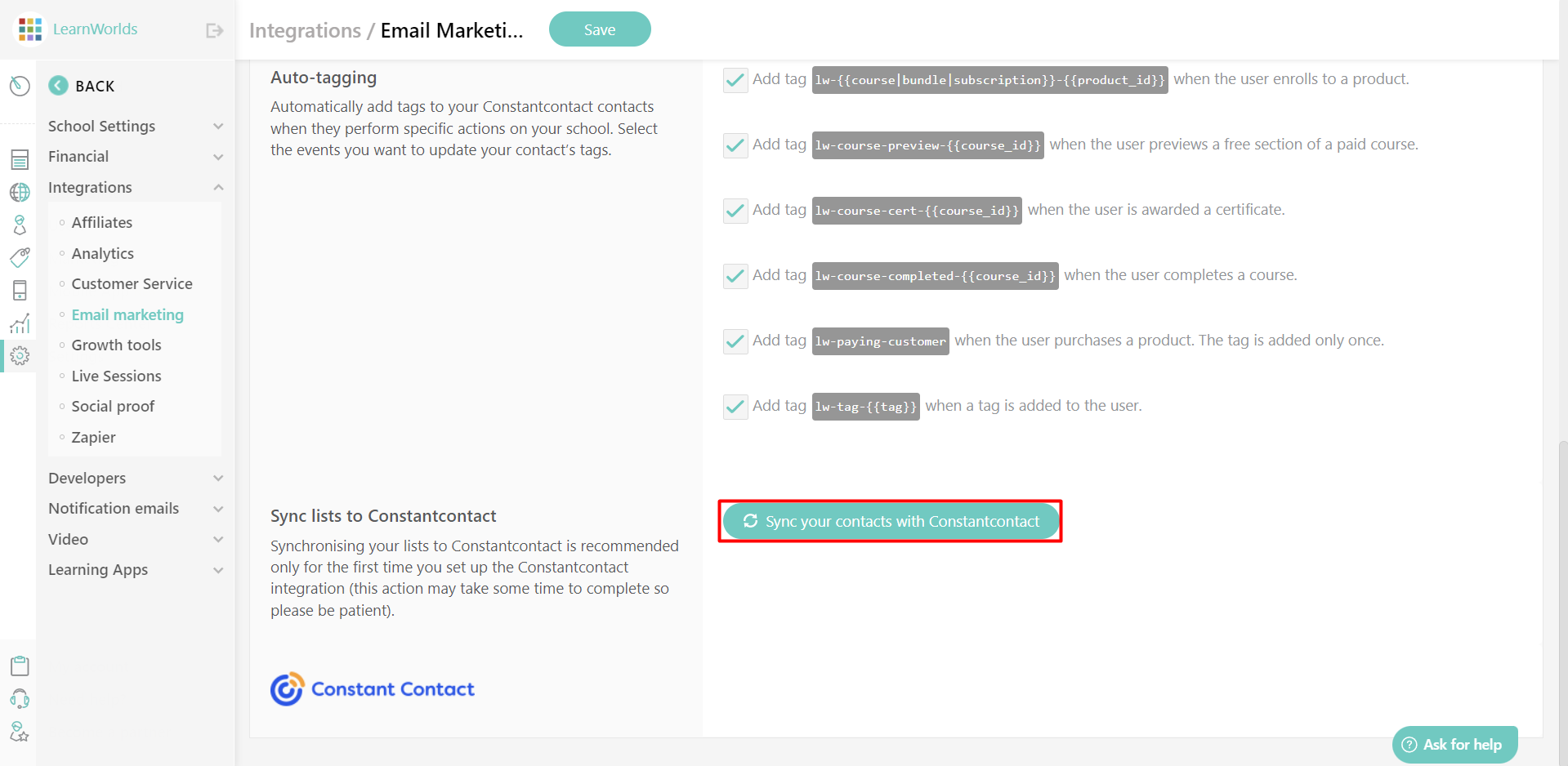This screenshot has height=766, width=1568.
Task: Click the clipboard icon in the lower sidebar
Action: [20, 666]
